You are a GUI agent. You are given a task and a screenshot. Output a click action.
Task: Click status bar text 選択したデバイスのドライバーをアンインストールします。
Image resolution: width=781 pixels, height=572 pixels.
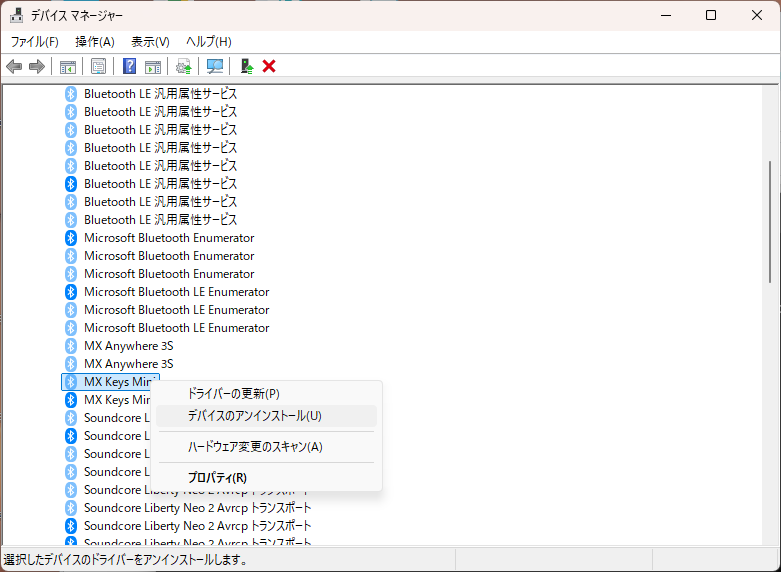[x=126, y=560]
